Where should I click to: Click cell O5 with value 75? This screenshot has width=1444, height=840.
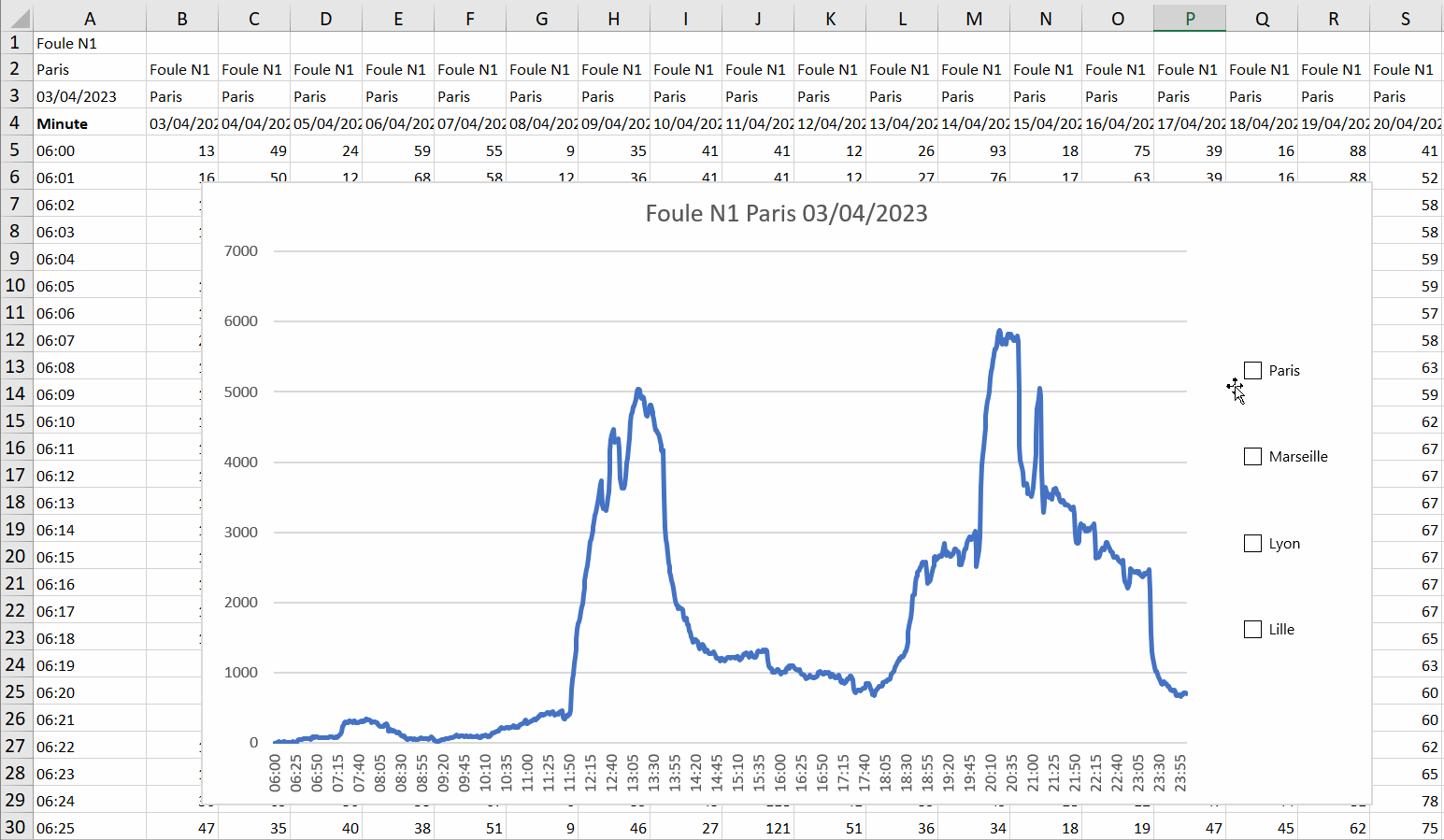coord(1118,150)
